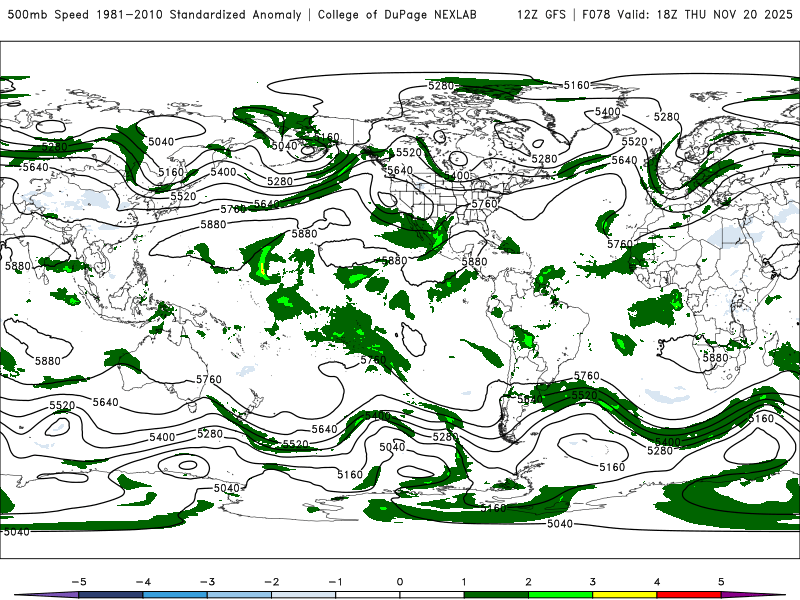800x600 pixels.
Task: Click the '5760' contour label over eastern United States
Action: (484, 204)
